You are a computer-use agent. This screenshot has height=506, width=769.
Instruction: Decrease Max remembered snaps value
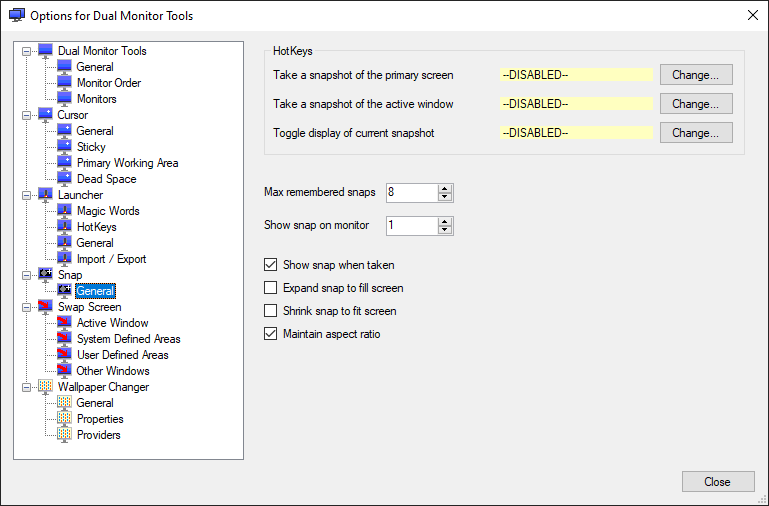(445, 197)
